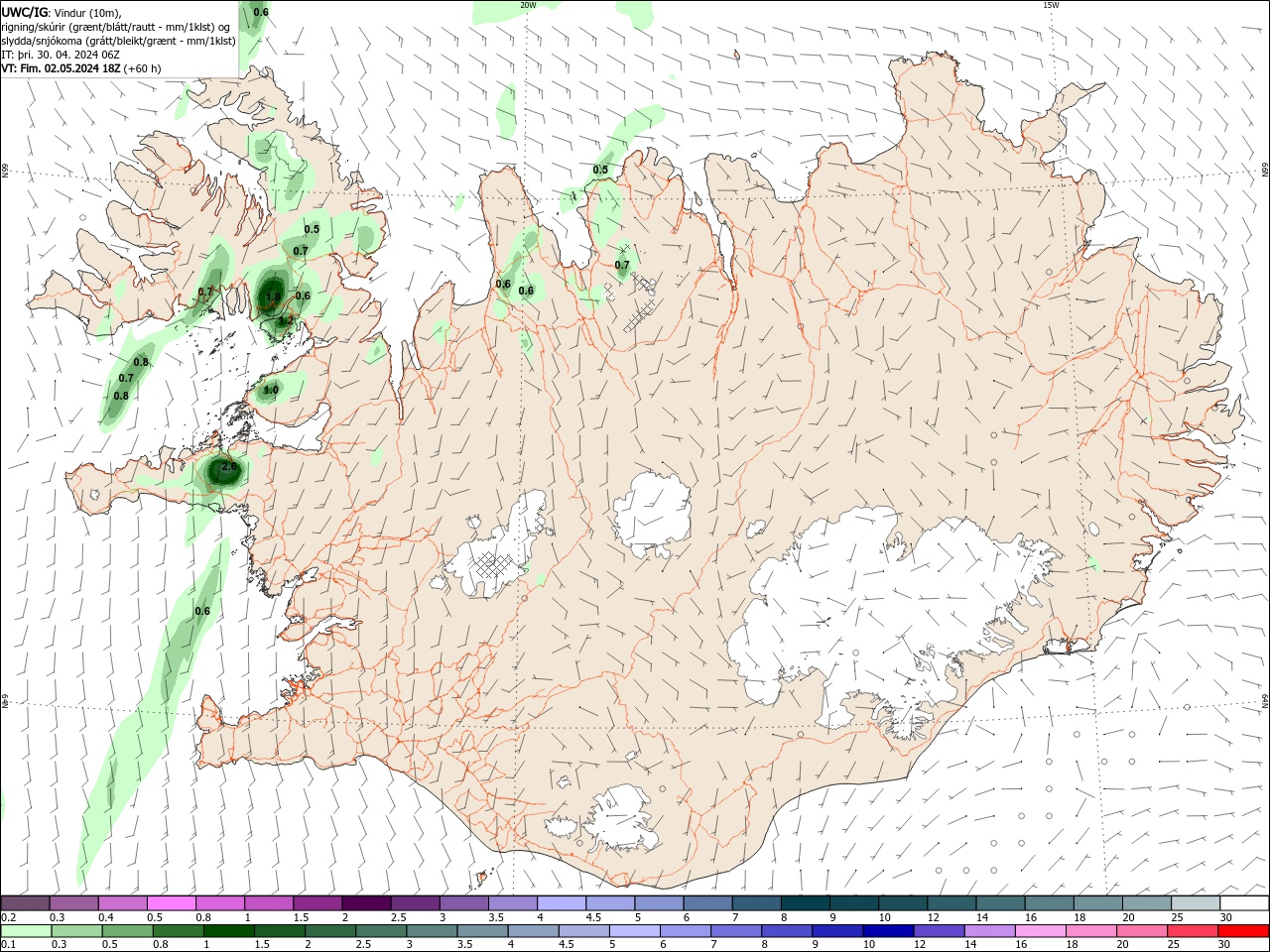
Task: Click the 1.8 precipitation value on the map
Action: (x=272, y=296)
